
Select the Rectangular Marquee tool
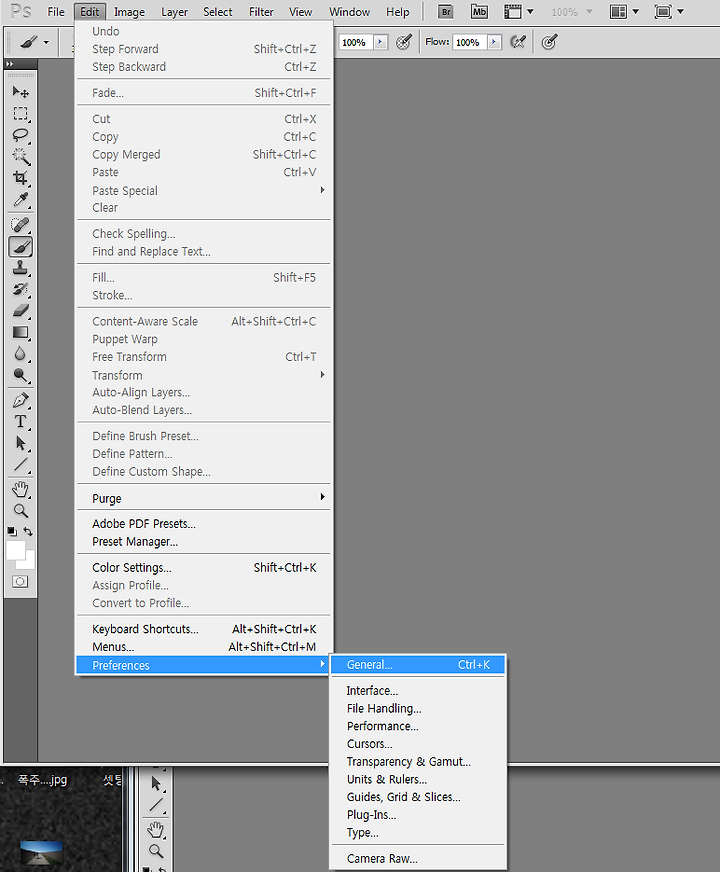(x=21, y=113)
